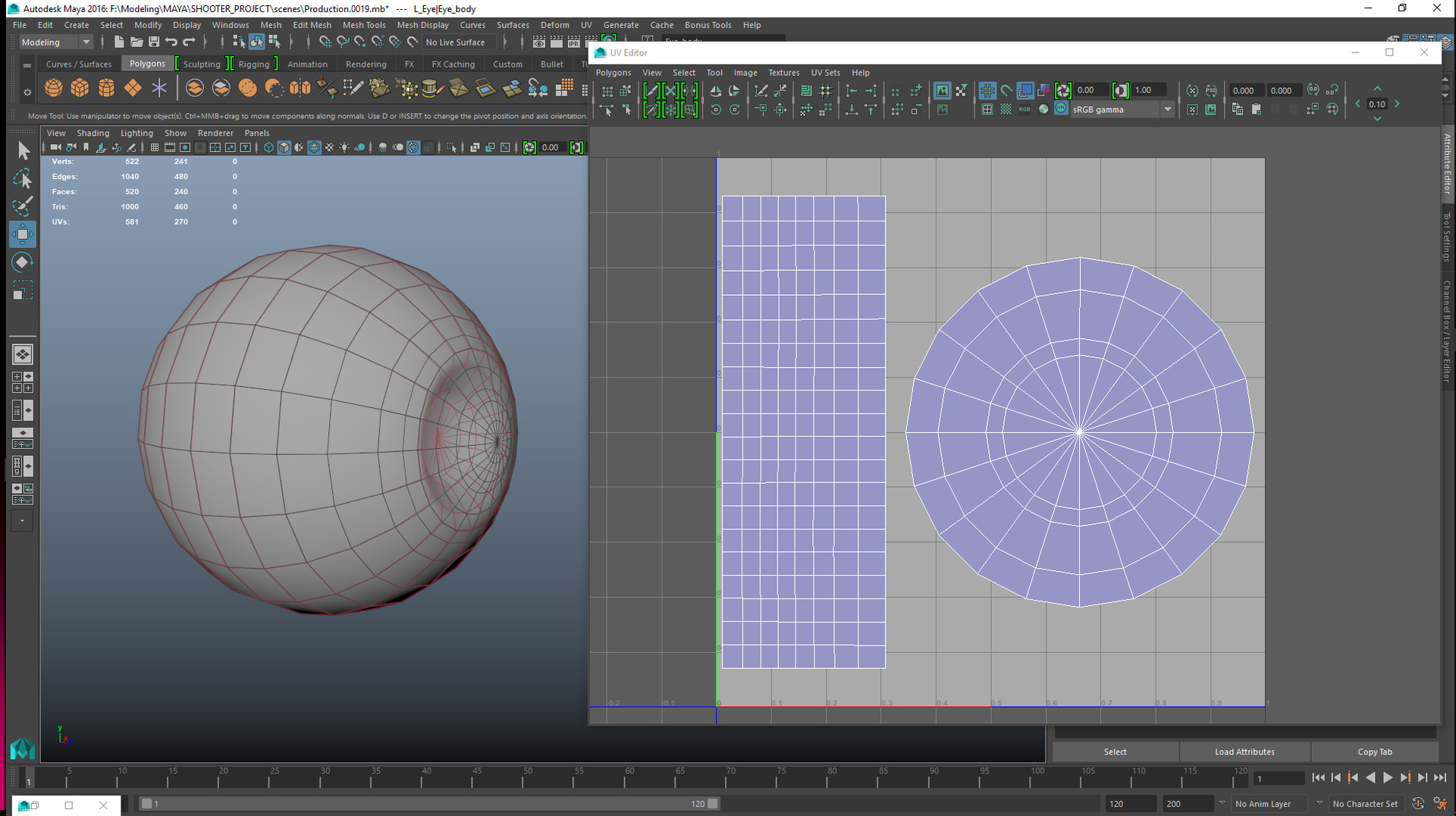Open the No Character Set dropdown

click(1365, 803)
